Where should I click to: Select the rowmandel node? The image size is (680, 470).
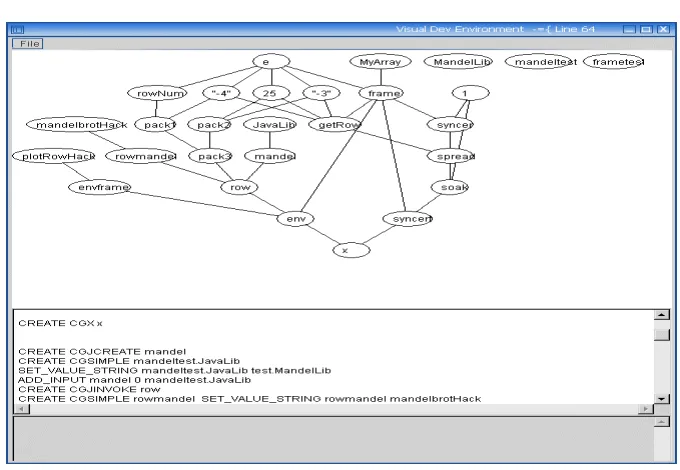(x=141, y=156)
